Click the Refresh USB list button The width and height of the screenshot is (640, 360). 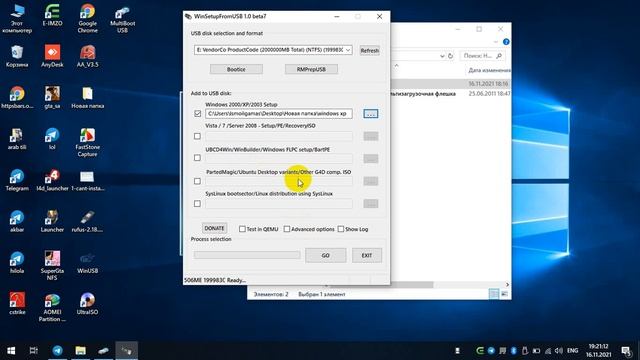(x=369, y=50)
